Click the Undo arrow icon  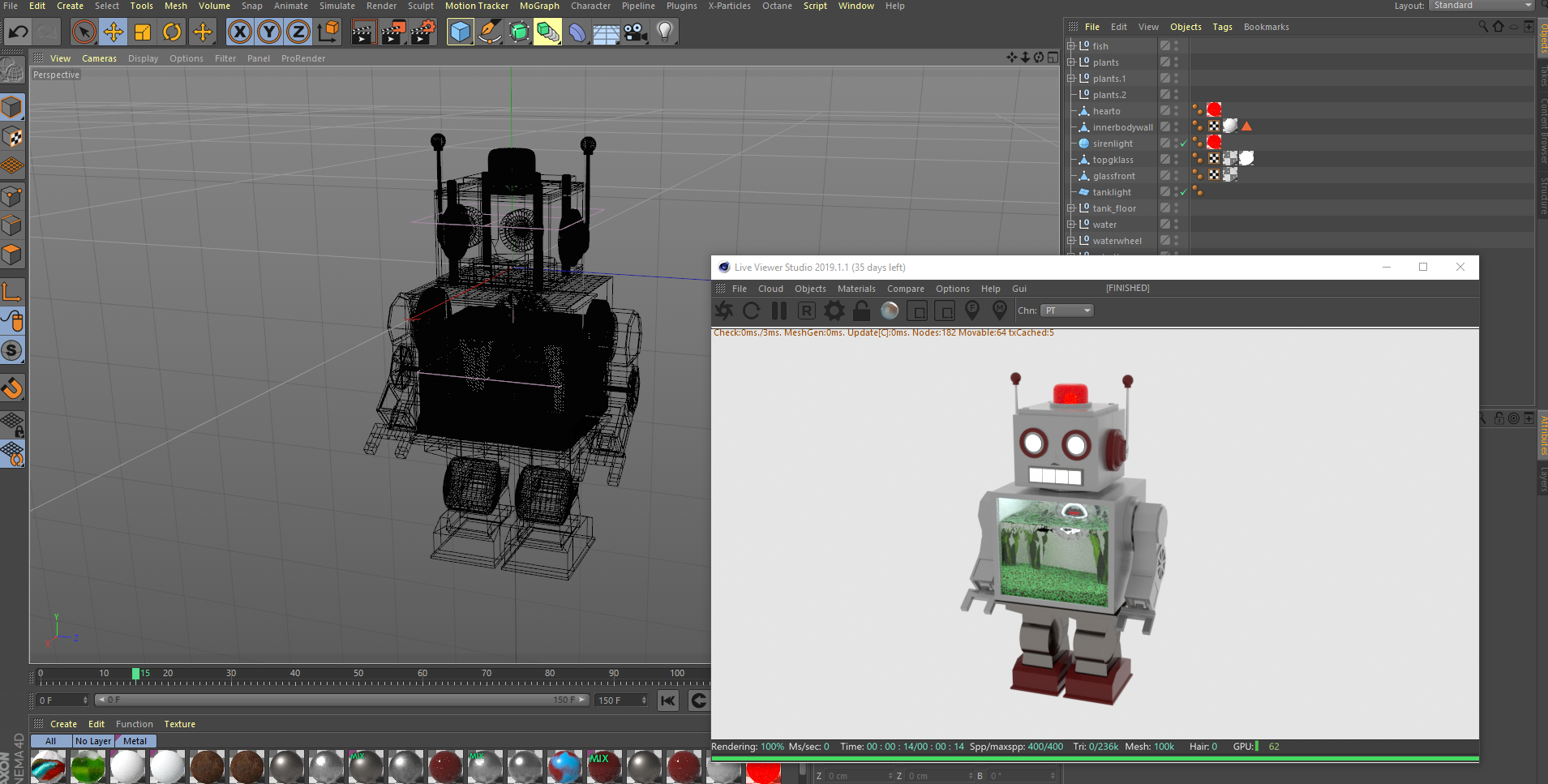18,32
